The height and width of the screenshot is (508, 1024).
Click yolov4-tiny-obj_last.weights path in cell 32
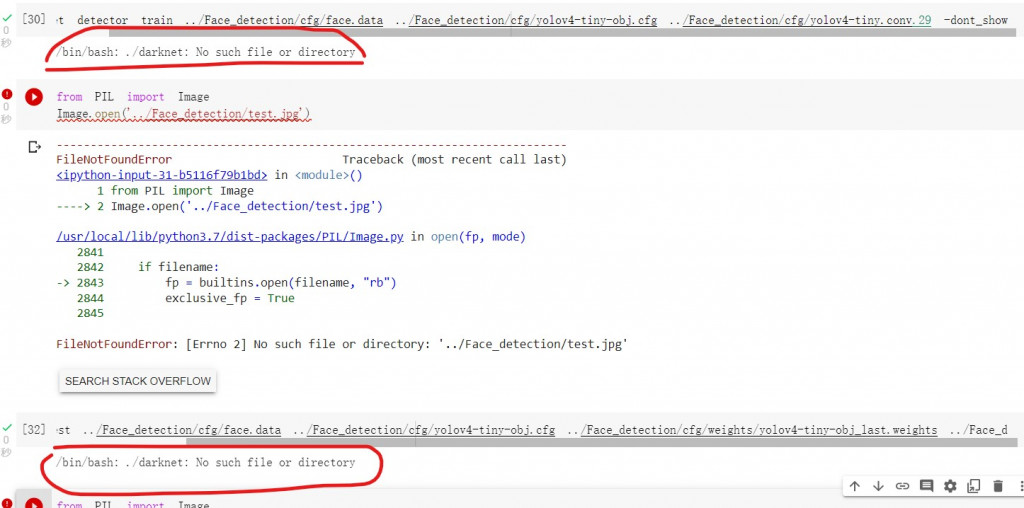click(753, 430)
